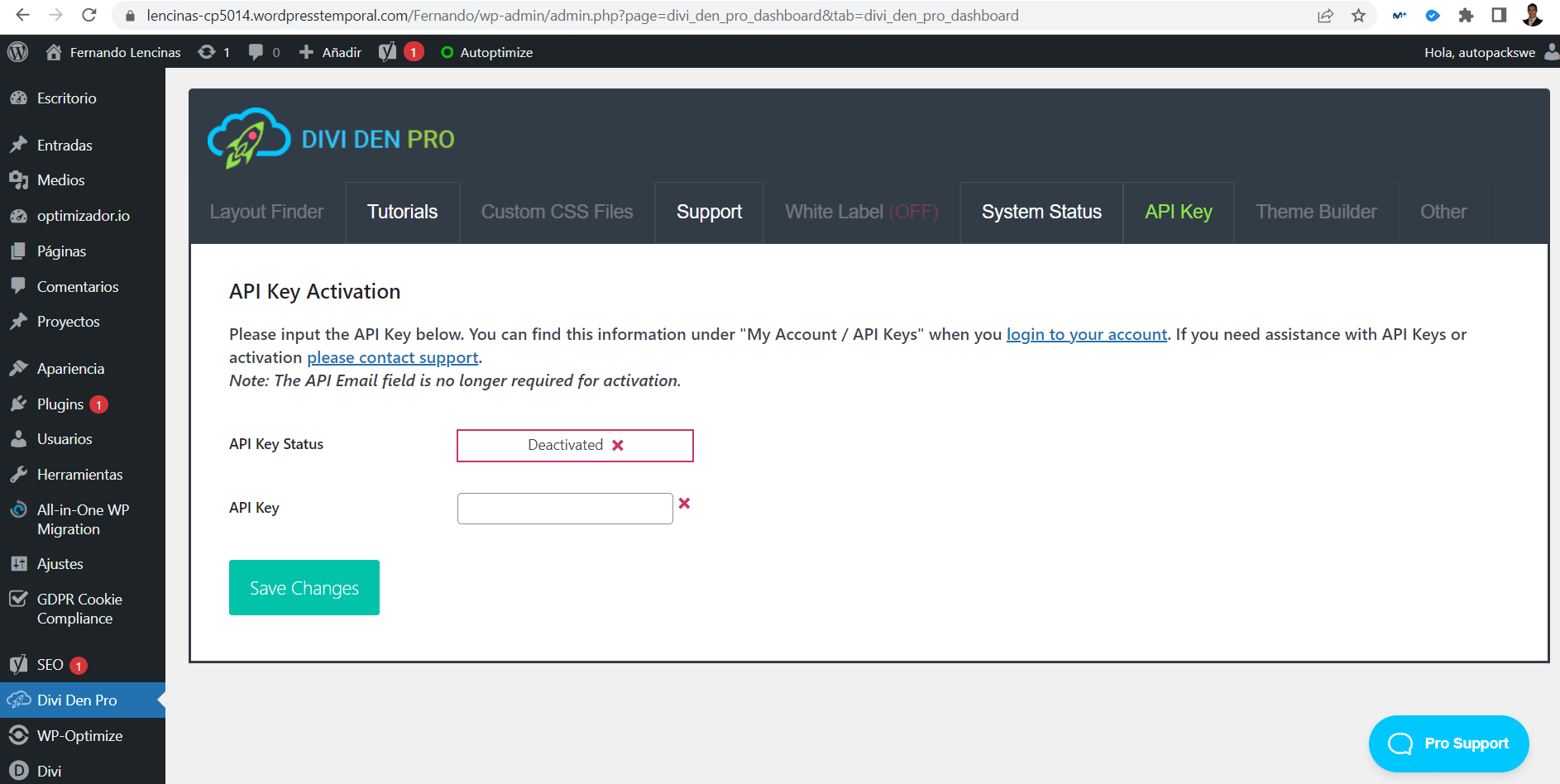Open Escritorio dashboard icon in sidebar
The height and width of the screenshot is (784, 1560).
[18, 98]
